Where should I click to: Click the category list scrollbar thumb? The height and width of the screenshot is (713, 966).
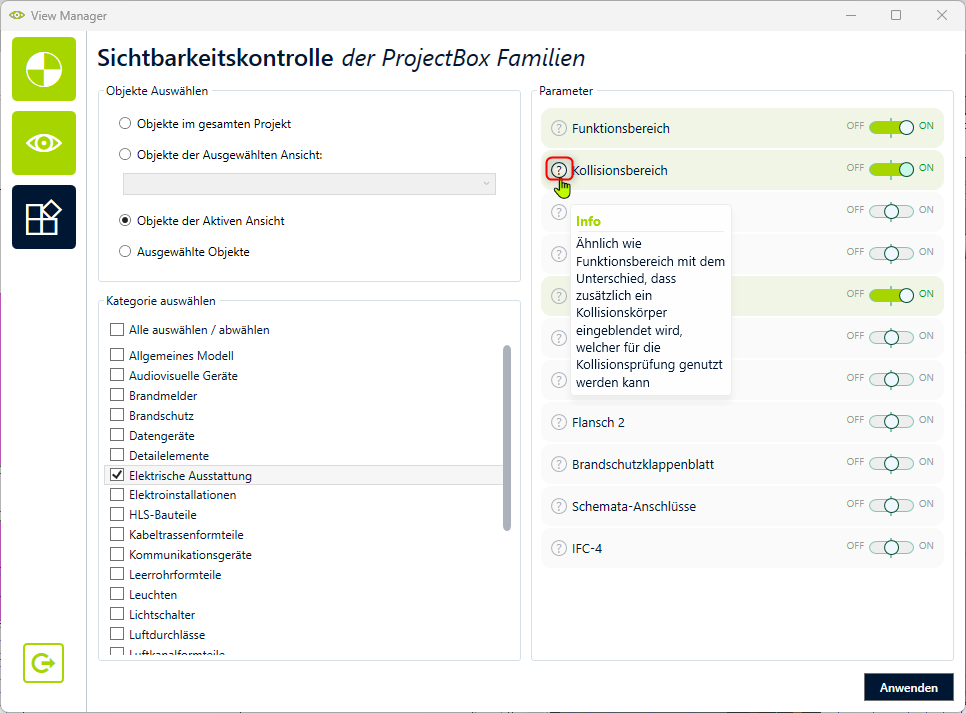[x=507, y=438]
